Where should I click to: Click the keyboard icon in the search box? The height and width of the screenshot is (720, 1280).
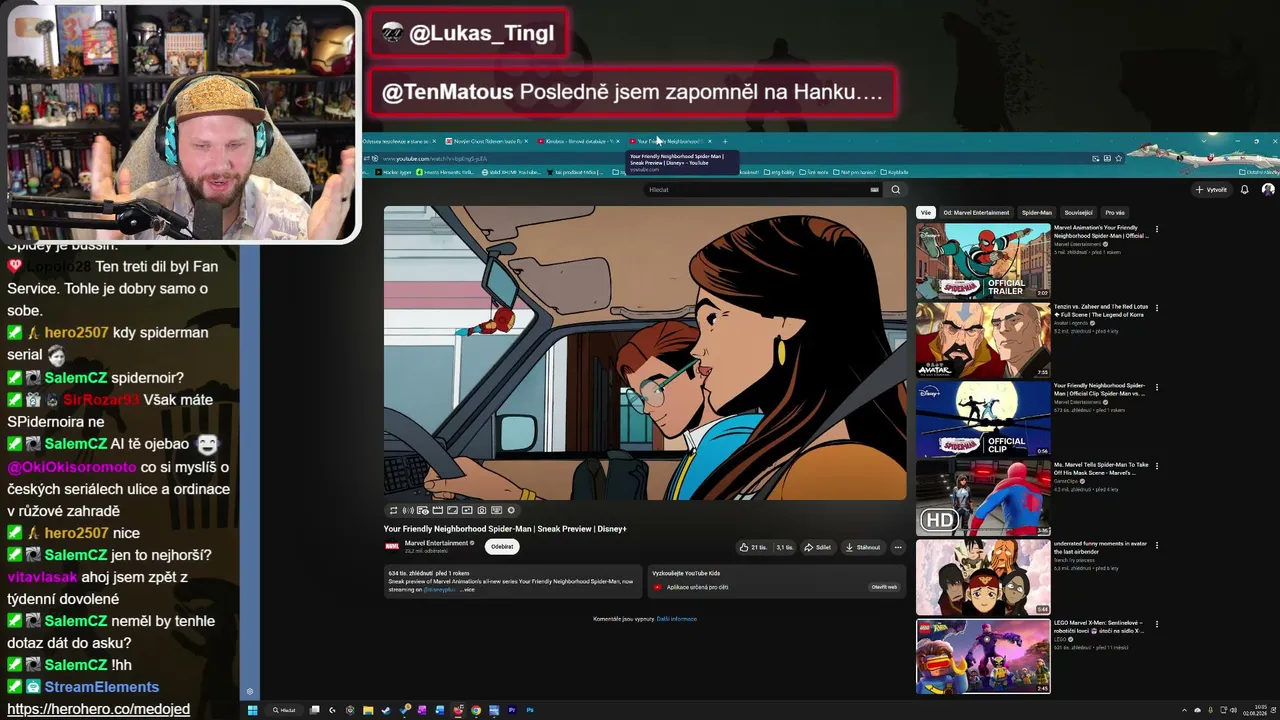coord(874,190)
